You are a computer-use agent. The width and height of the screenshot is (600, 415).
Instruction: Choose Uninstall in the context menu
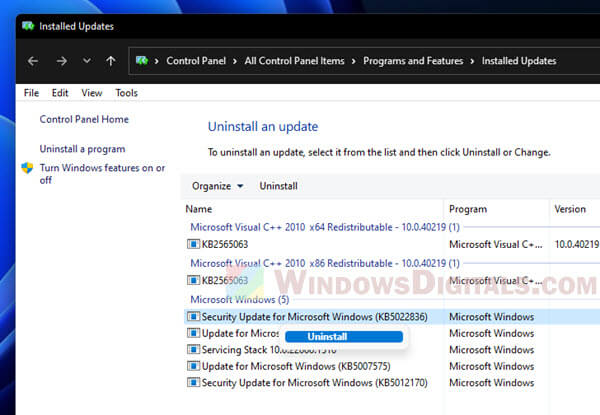(x=344, y=337)
